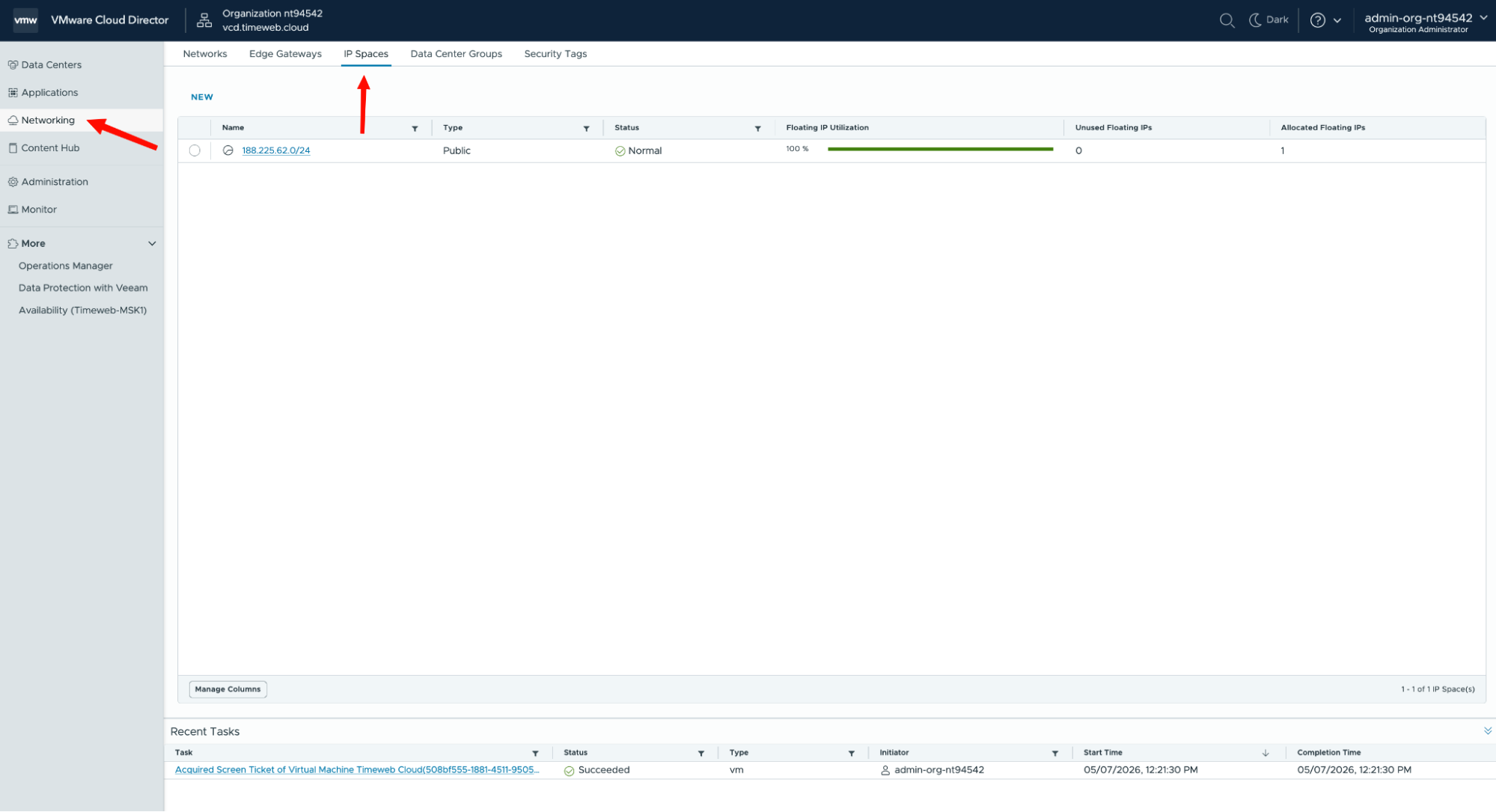Collapse the Recent Tasks panel
This screenshot has height=812, width=1496.
(x=1487, y=731)
